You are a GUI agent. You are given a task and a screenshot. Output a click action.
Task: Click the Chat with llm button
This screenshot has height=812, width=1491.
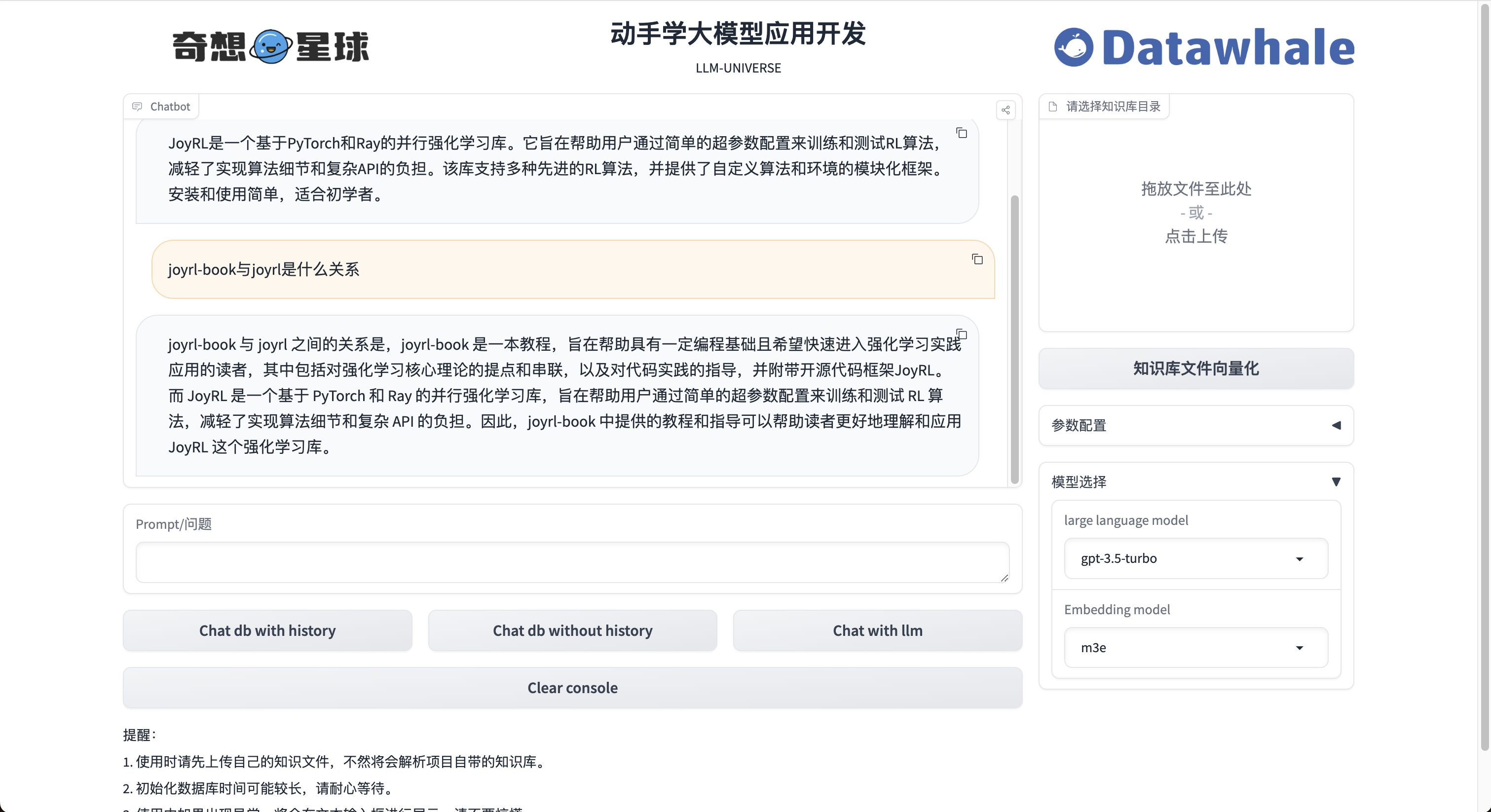point(877,630)
